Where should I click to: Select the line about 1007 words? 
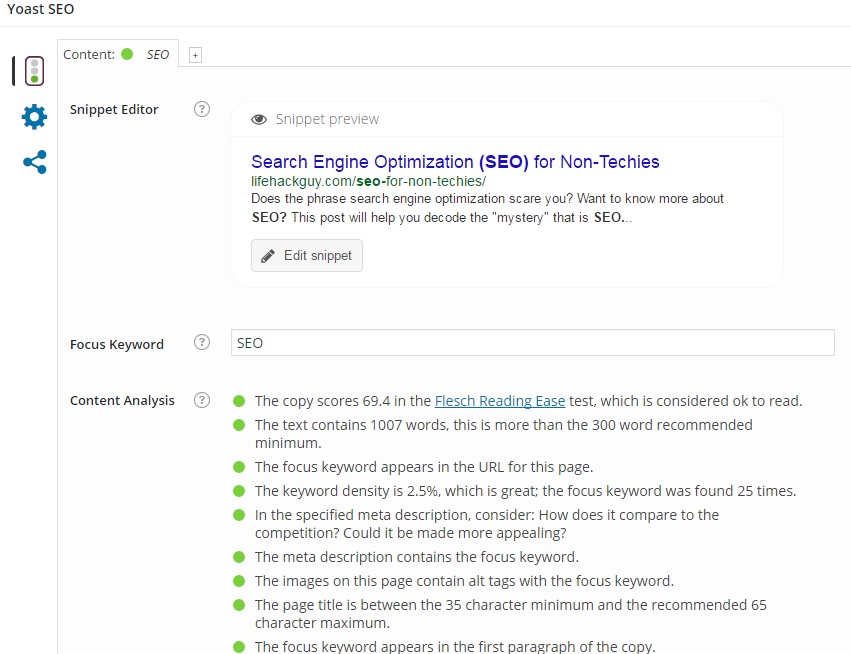tap(504, 434)
